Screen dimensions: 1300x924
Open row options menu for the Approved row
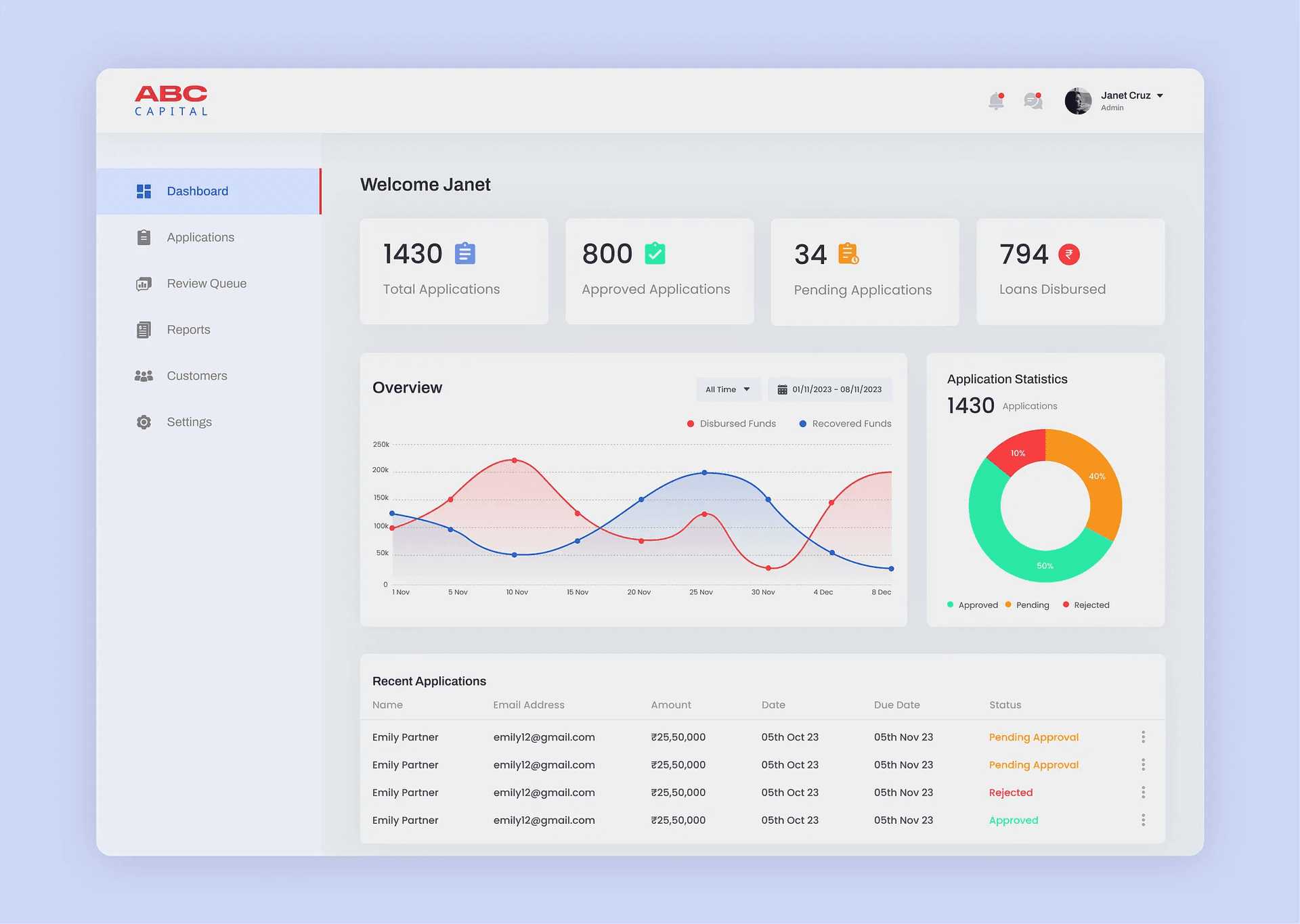coord(1143,820)
